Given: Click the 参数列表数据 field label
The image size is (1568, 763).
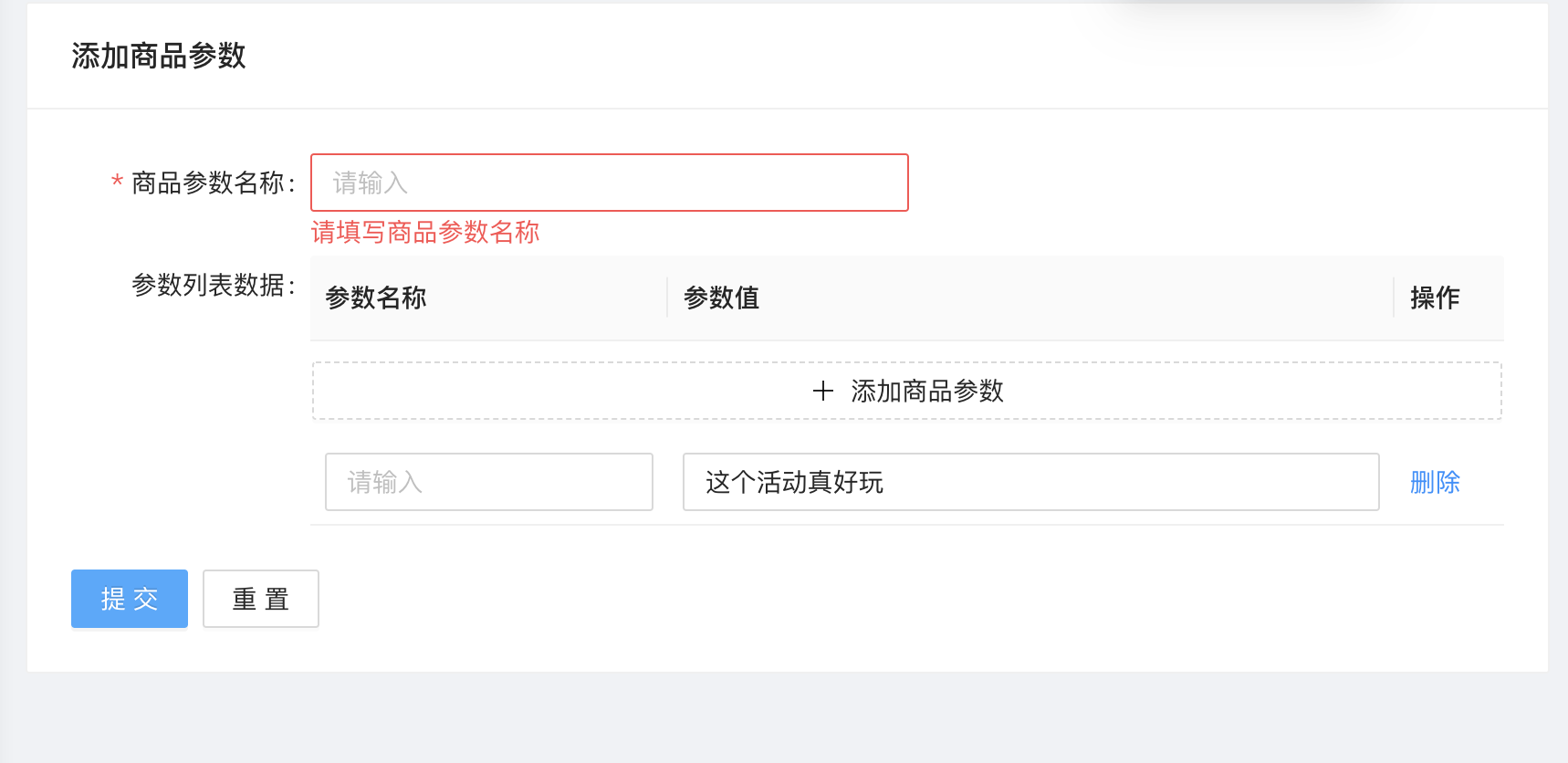Looking at the screenshot, I should tap(214, 283).
